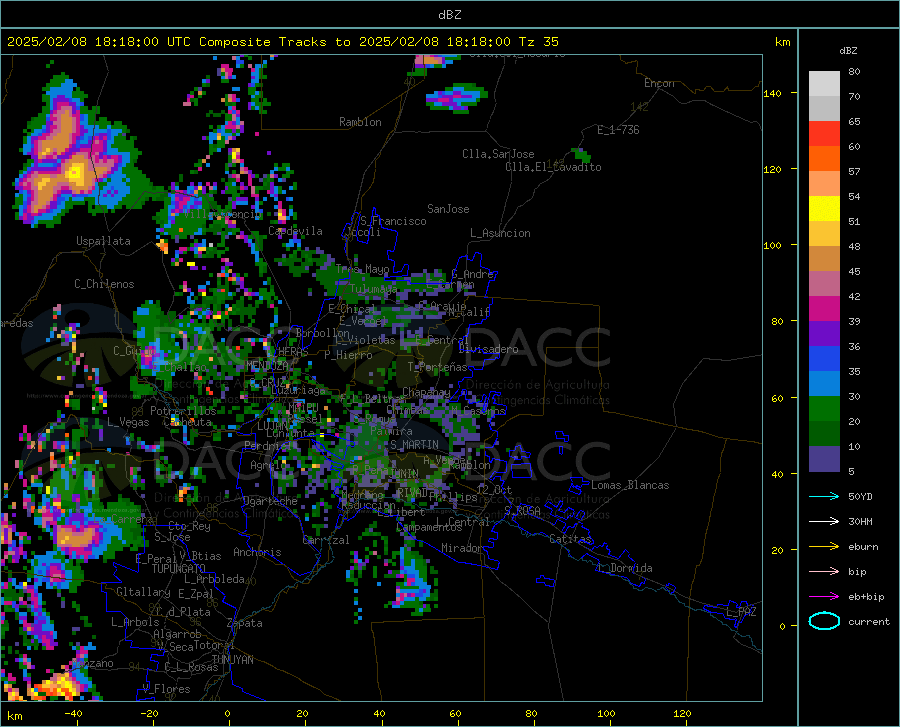Click the Ramblon label near top
The image size is (900, 727).
point(360,122)
